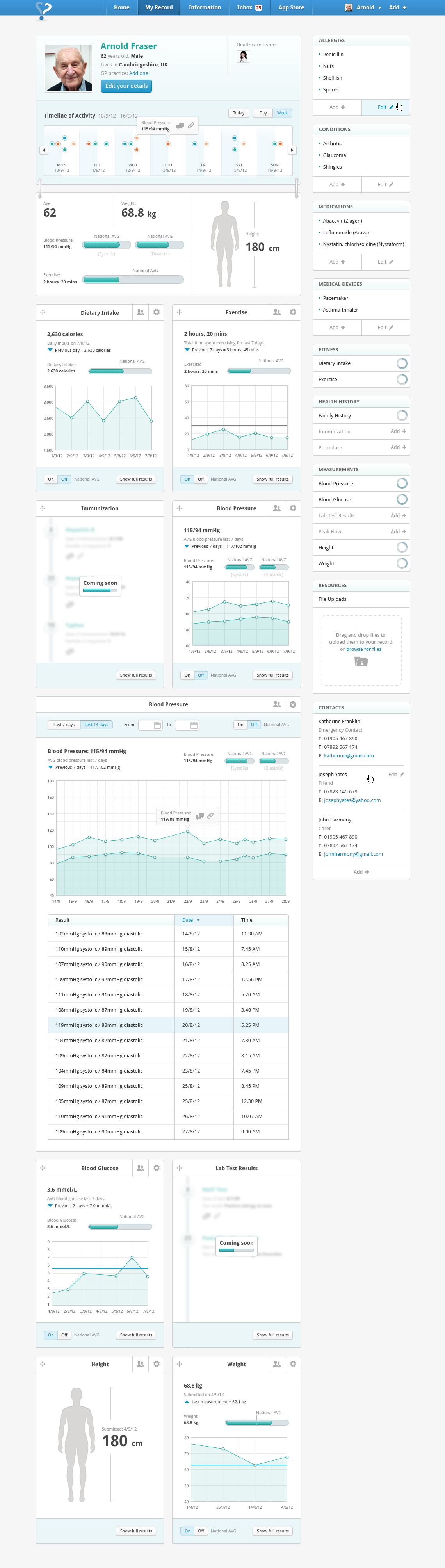
Task: Open settings gear on Weight widget
Action: pyautogui.click(x=293, y=1364)
